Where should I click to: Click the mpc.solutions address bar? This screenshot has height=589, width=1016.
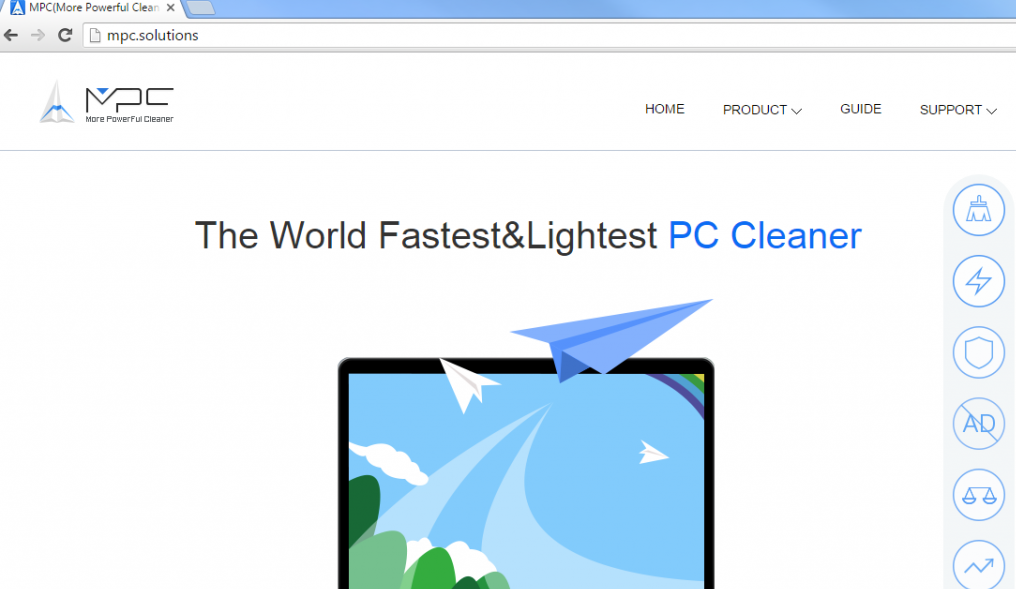pos(549,35)
